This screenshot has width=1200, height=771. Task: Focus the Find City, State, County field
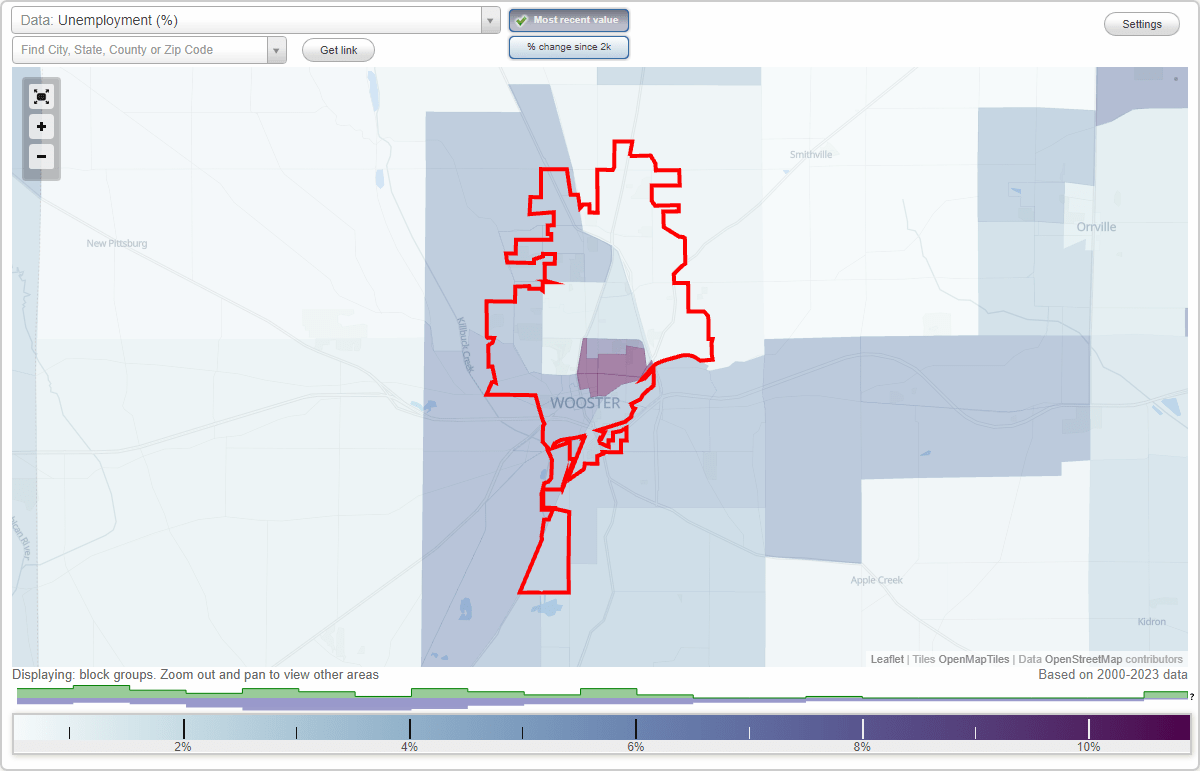(140, 50)
